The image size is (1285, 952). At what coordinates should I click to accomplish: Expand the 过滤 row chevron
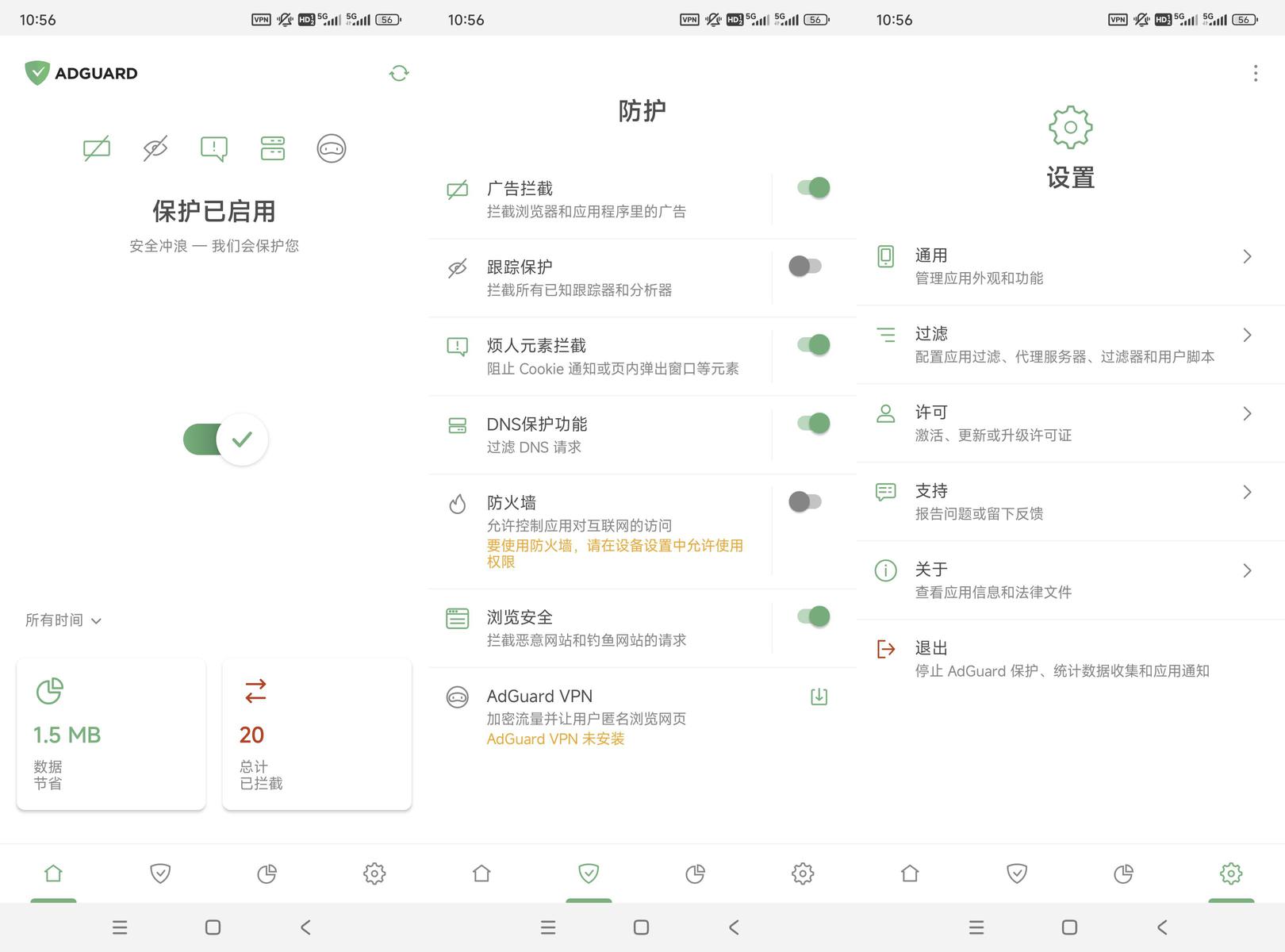point(1247,335)
